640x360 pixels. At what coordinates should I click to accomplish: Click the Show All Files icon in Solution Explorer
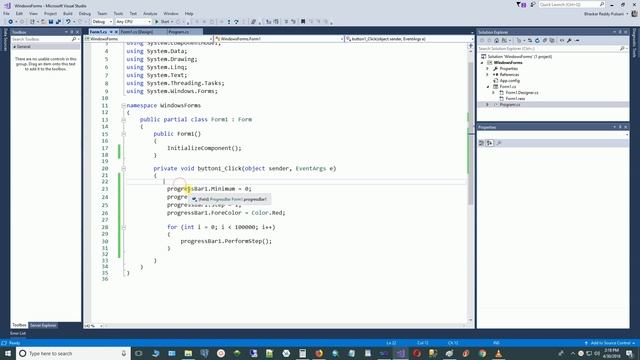click(552, 40)
